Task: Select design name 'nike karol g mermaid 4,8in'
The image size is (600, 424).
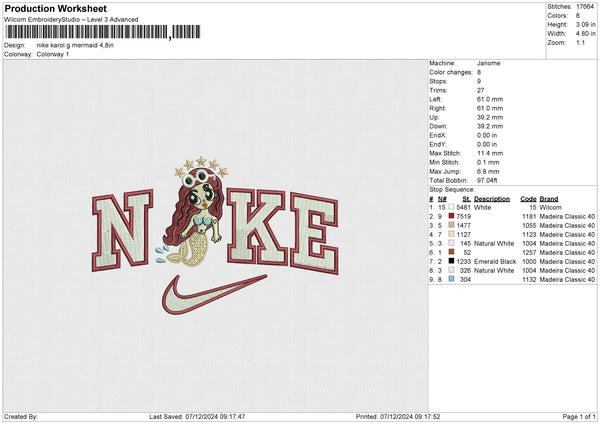Action: [75, 45]
